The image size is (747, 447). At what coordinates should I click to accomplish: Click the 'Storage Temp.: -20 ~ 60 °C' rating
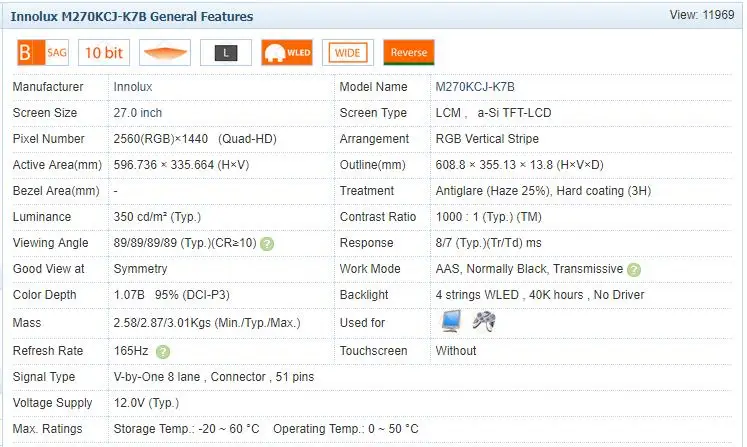tap(186, 429)
